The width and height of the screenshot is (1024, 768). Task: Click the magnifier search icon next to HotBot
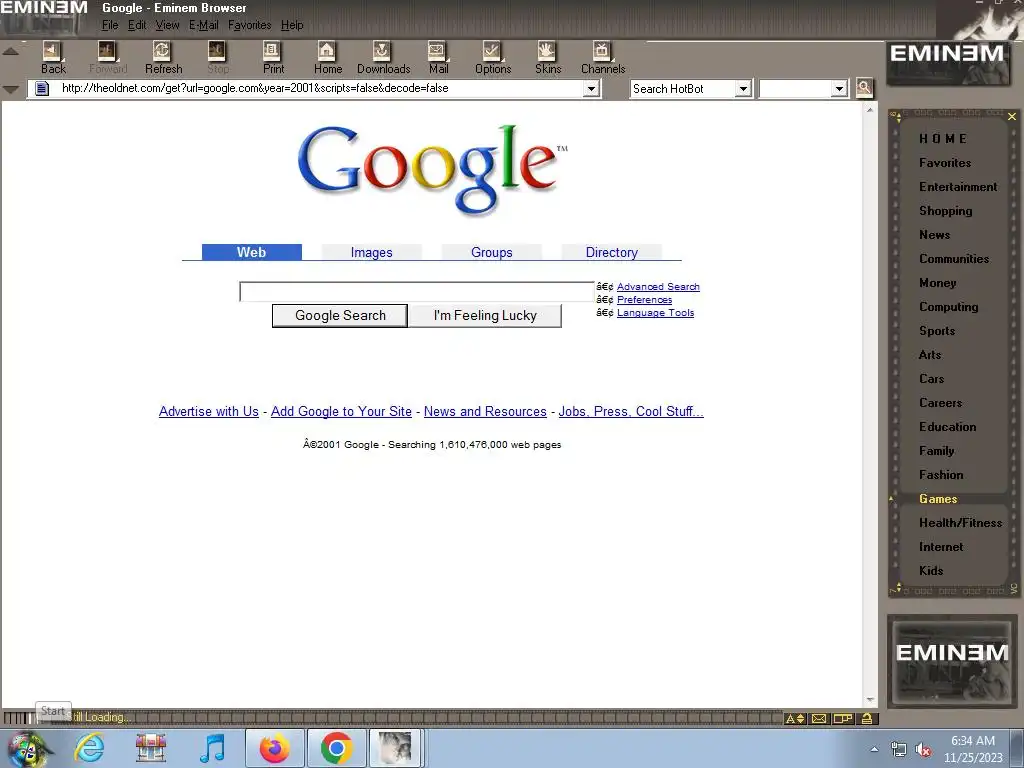[x=864, y=88]
